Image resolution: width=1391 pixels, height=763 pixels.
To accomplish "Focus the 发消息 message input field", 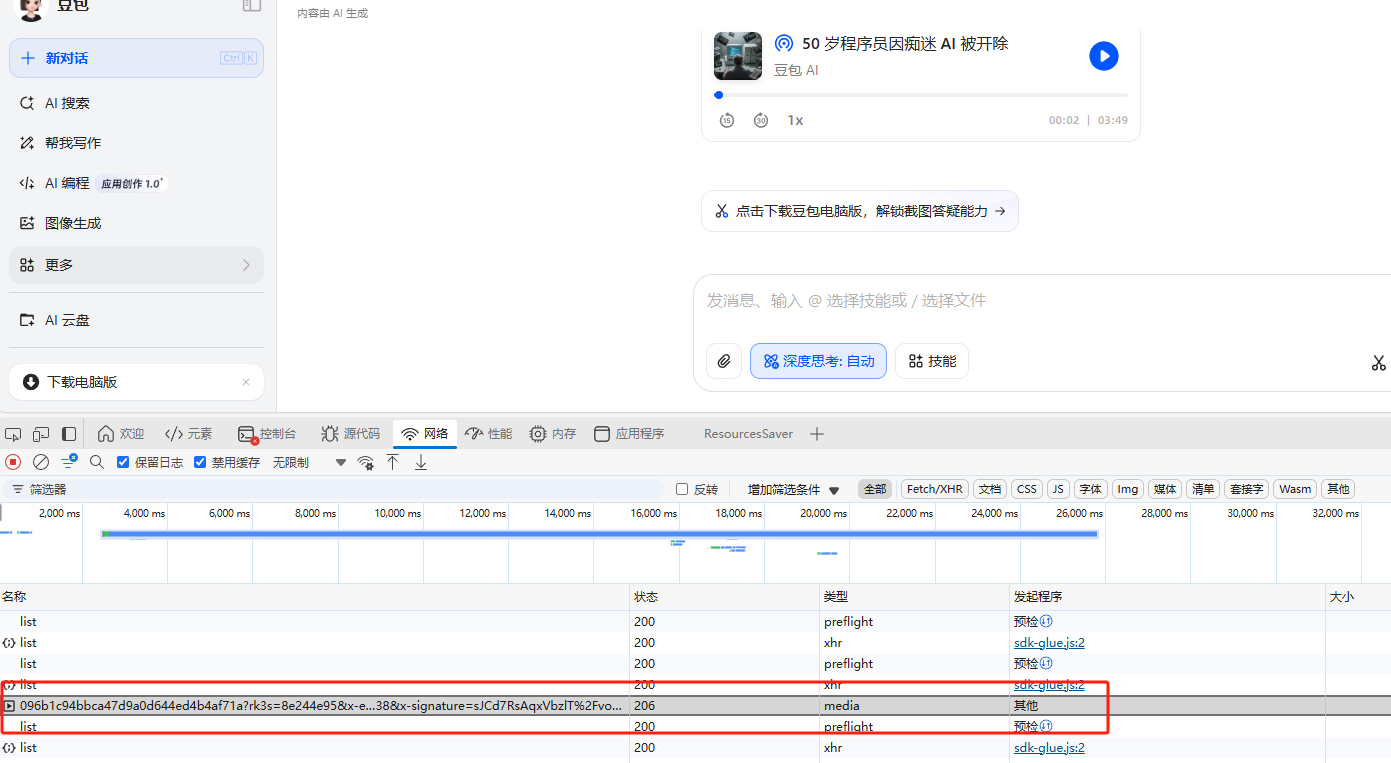I will (1040, 300).
